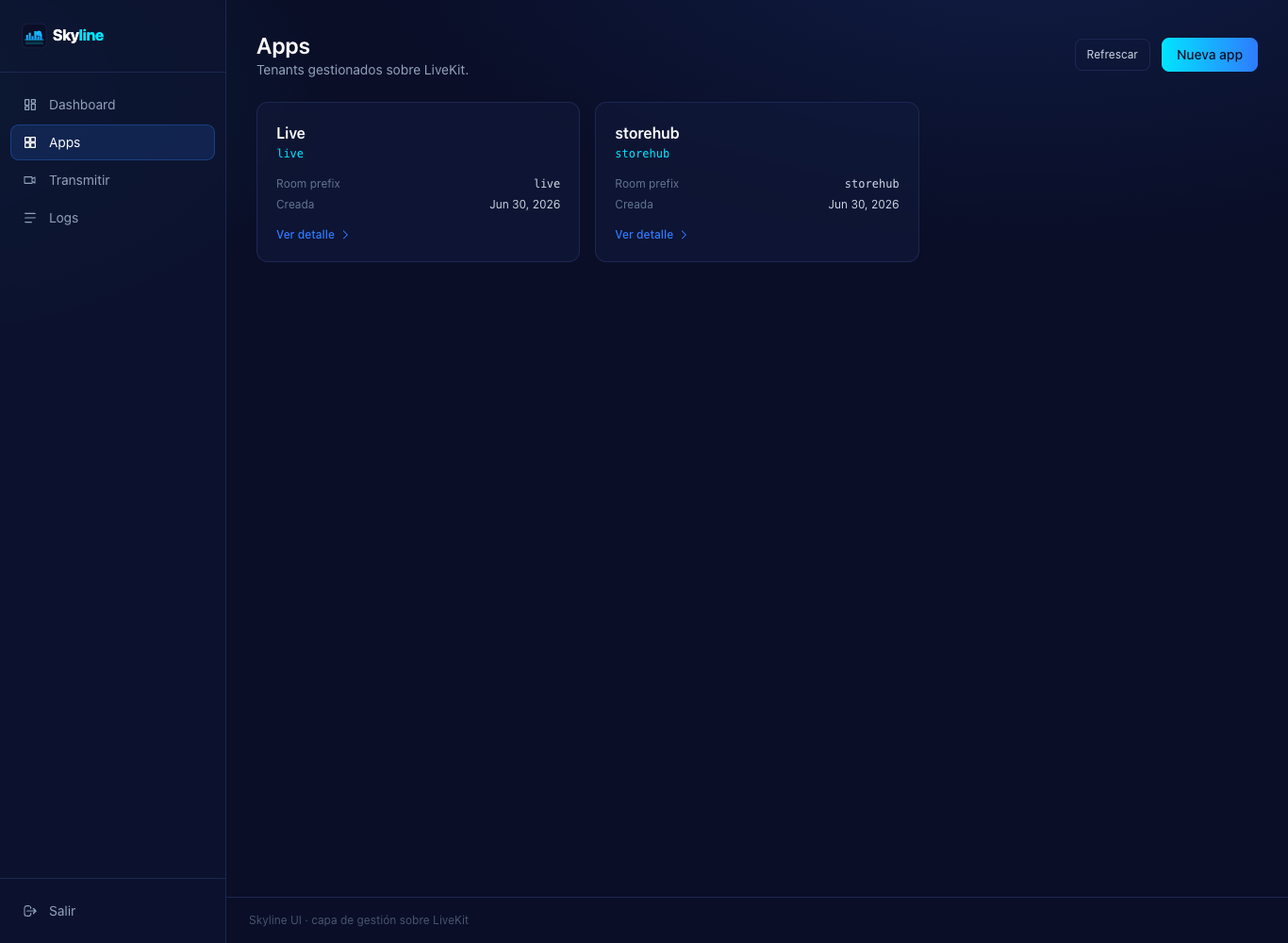Click the cyan 'storehub' slug text

pyautogui.click(x=642, y=154)
